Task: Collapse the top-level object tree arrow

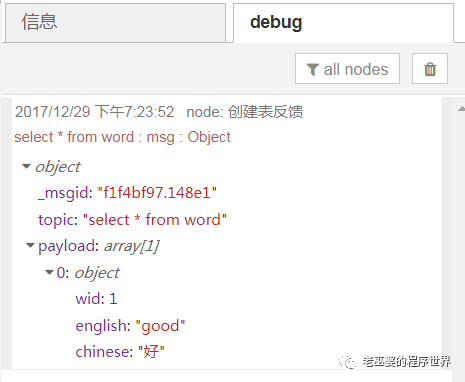Action: click(x=26, y=166)
